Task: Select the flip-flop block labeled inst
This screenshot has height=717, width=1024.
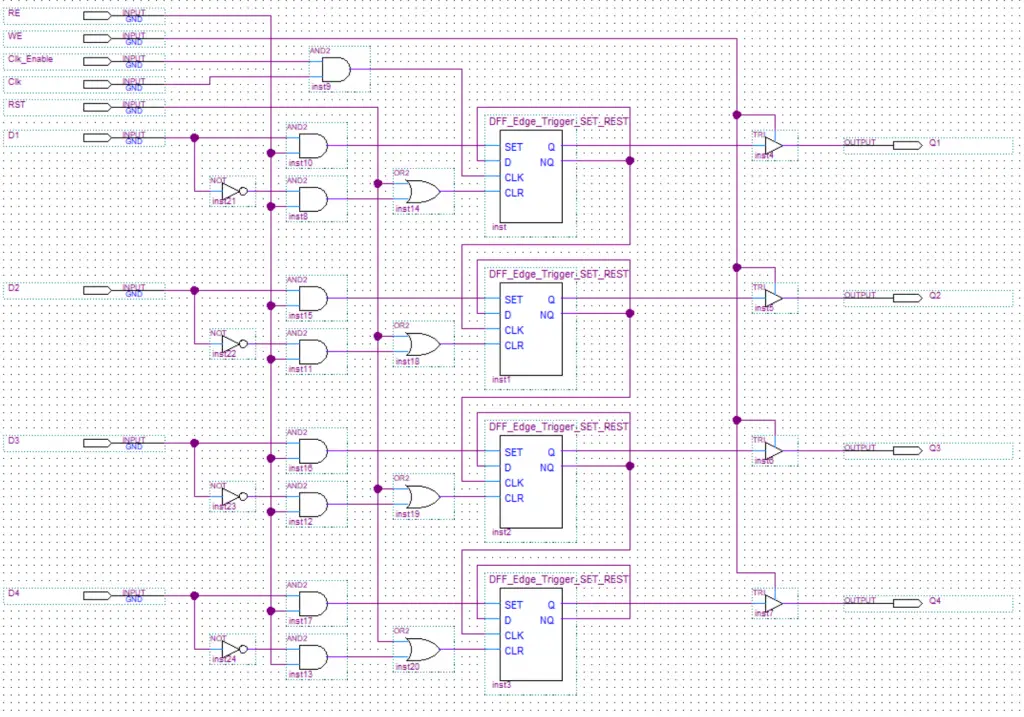Action: [531, 176]
